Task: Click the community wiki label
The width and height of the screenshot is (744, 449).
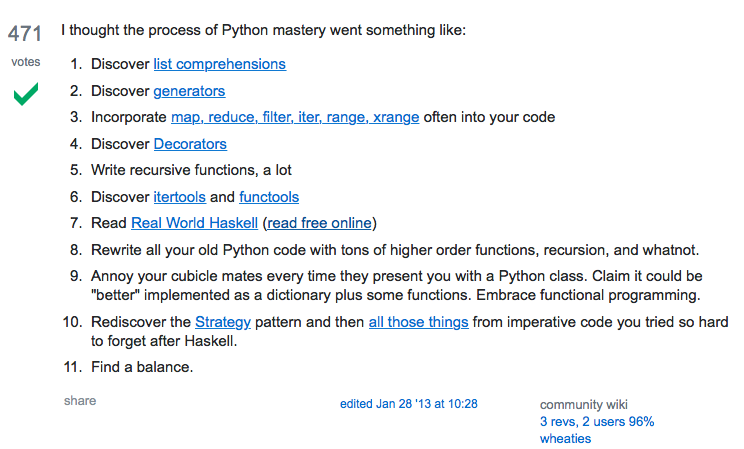Action: click(584, 404)
